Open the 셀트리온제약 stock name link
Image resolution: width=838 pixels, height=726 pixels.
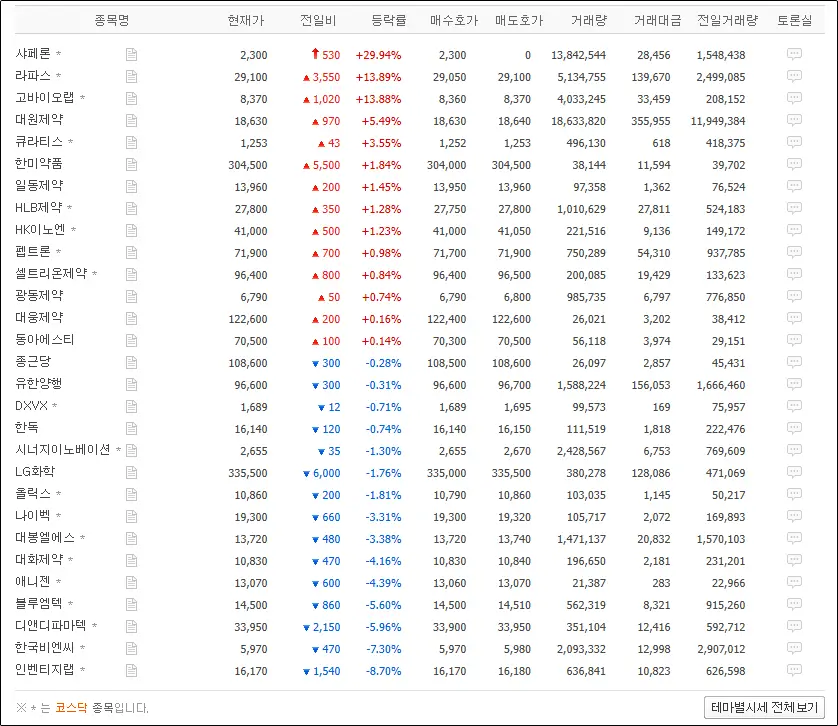pos(51,274)
